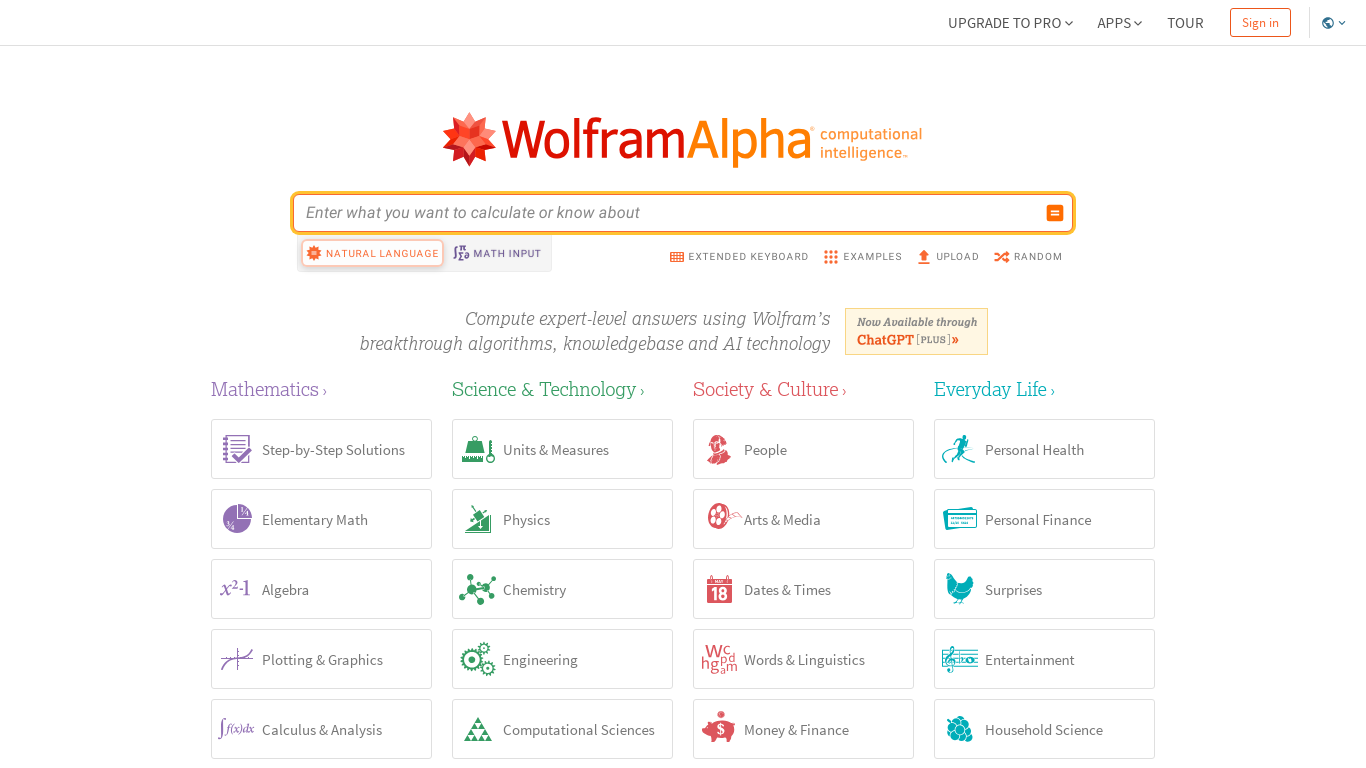Browse the Examples gallery
Viewport: 1366px width, 768px height.
[x=862, y=256]
